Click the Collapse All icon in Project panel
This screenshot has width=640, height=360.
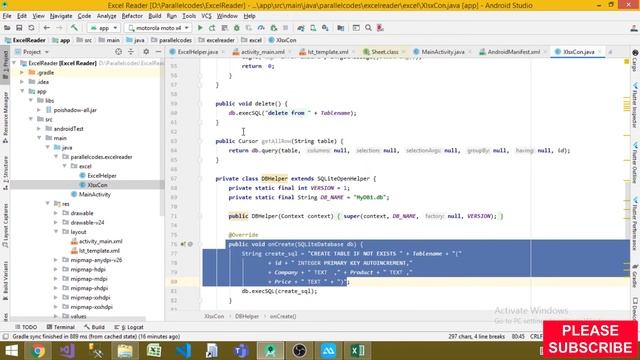[x=131, y=52]
